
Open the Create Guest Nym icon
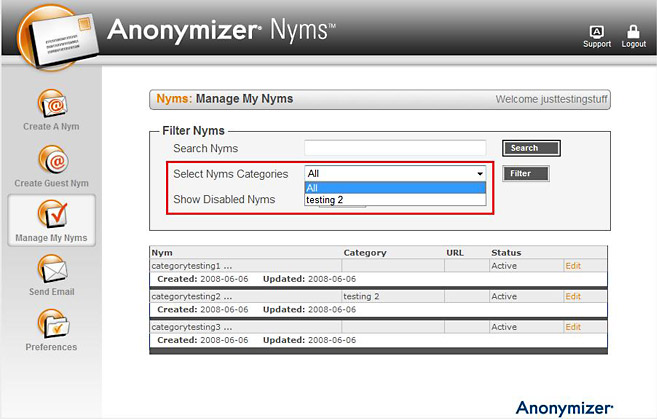click(x=51, y=160)
